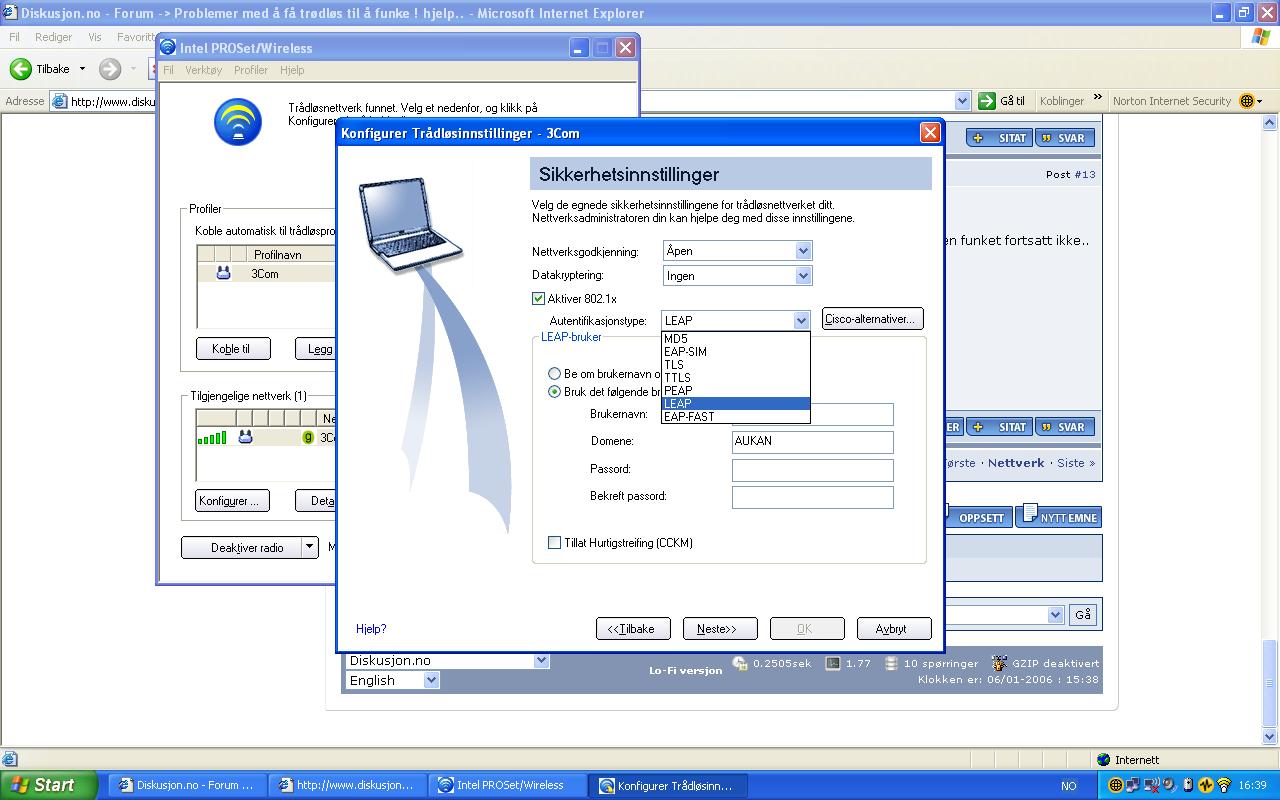This screenshot has height=800, width=1280.
Task: Click Hjelp? link in wizard
Action: [x=371, y=629]
